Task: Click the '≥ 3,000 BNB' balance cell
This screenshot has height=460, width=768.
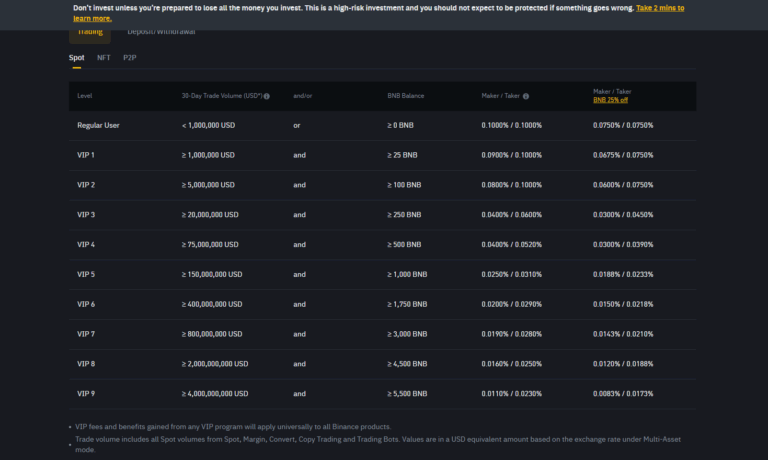Action: pos(407,335)
